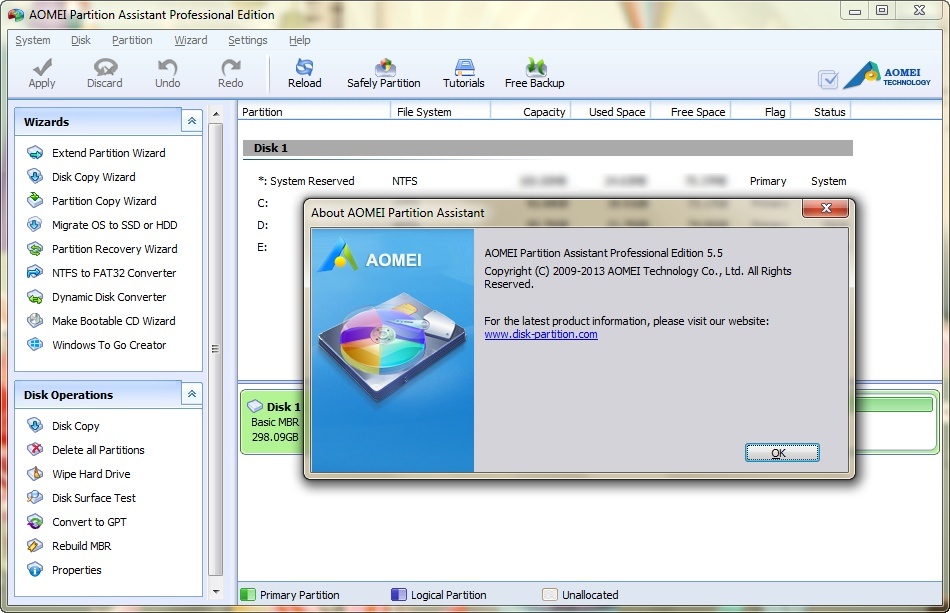Collapse the Wizards panel
The height and width of the screenshot is (613, 950).
coord(191,121)
